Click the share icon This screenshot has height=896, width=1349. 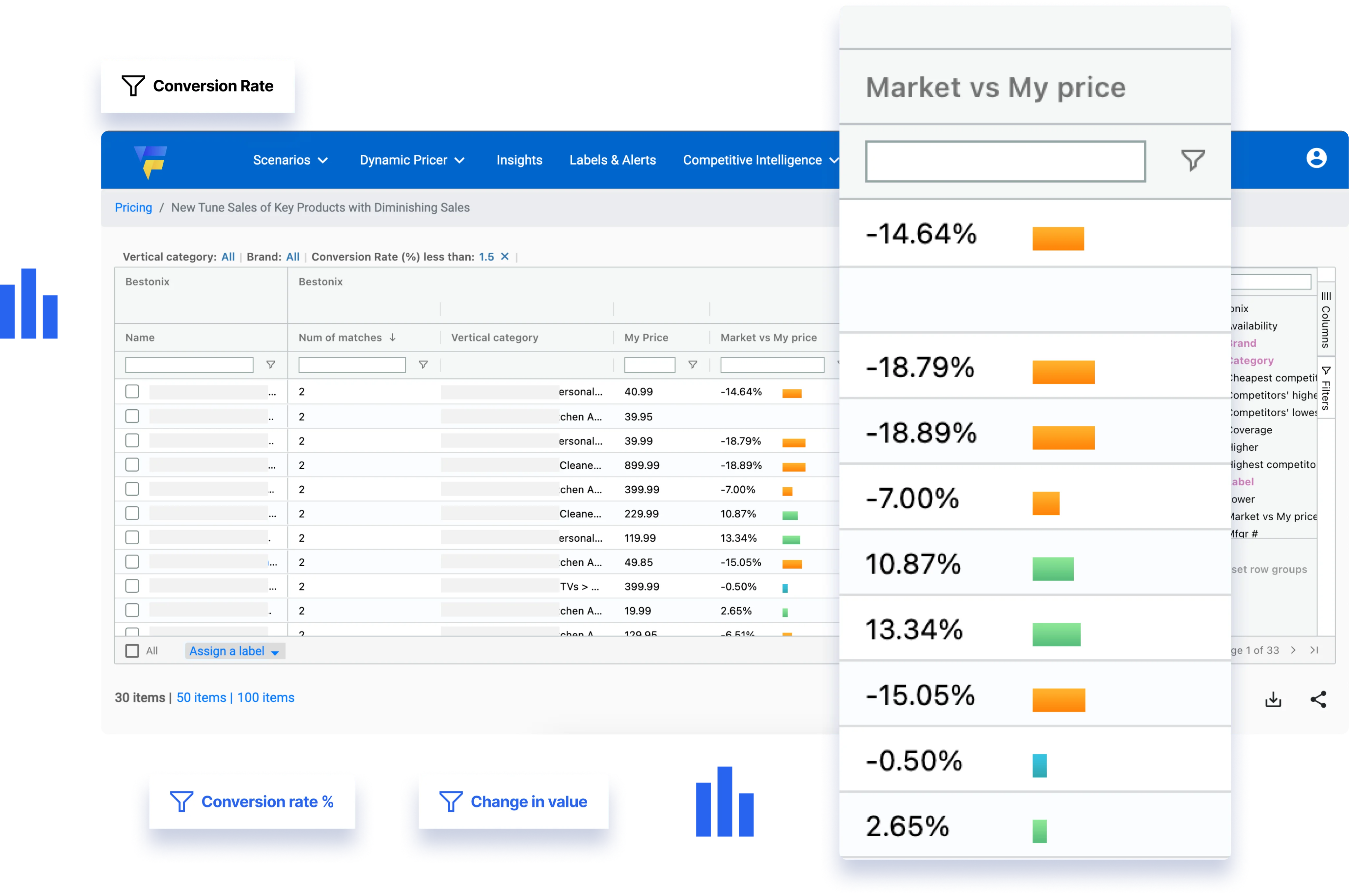coord(1318,699)
